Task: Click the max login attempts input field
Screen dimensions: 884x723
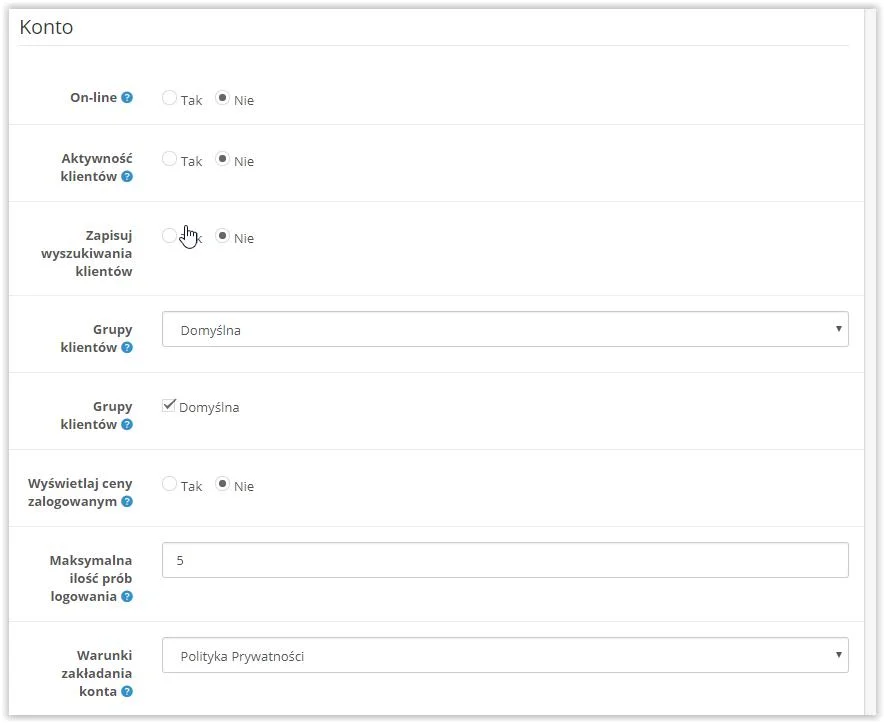Action: pyautogui.click(x=505, y=561)
